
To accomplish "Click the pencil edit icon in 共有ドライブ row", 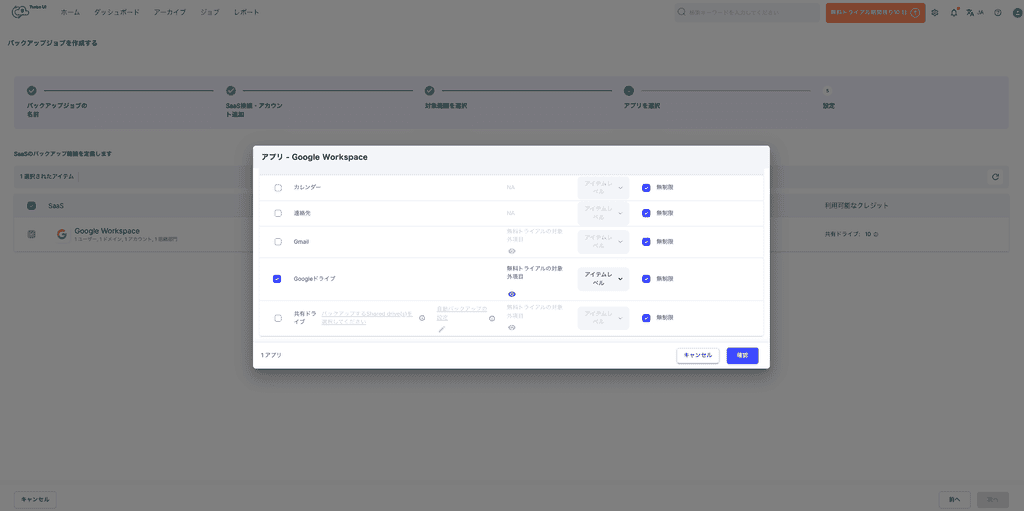I will [x=441, y=329].
